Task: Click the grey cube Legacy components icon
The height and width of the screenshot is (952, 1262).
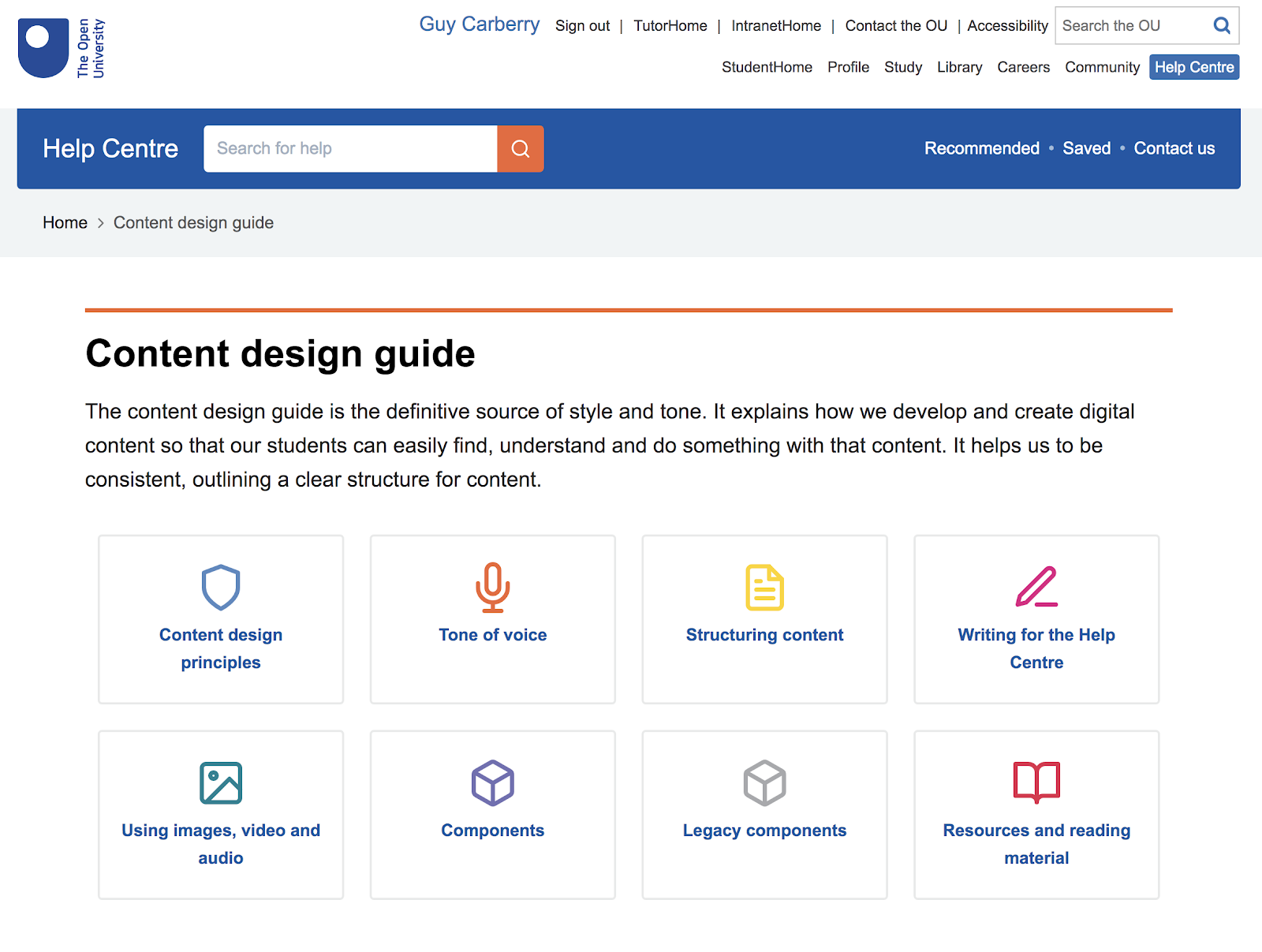Action: pos(765,783)
